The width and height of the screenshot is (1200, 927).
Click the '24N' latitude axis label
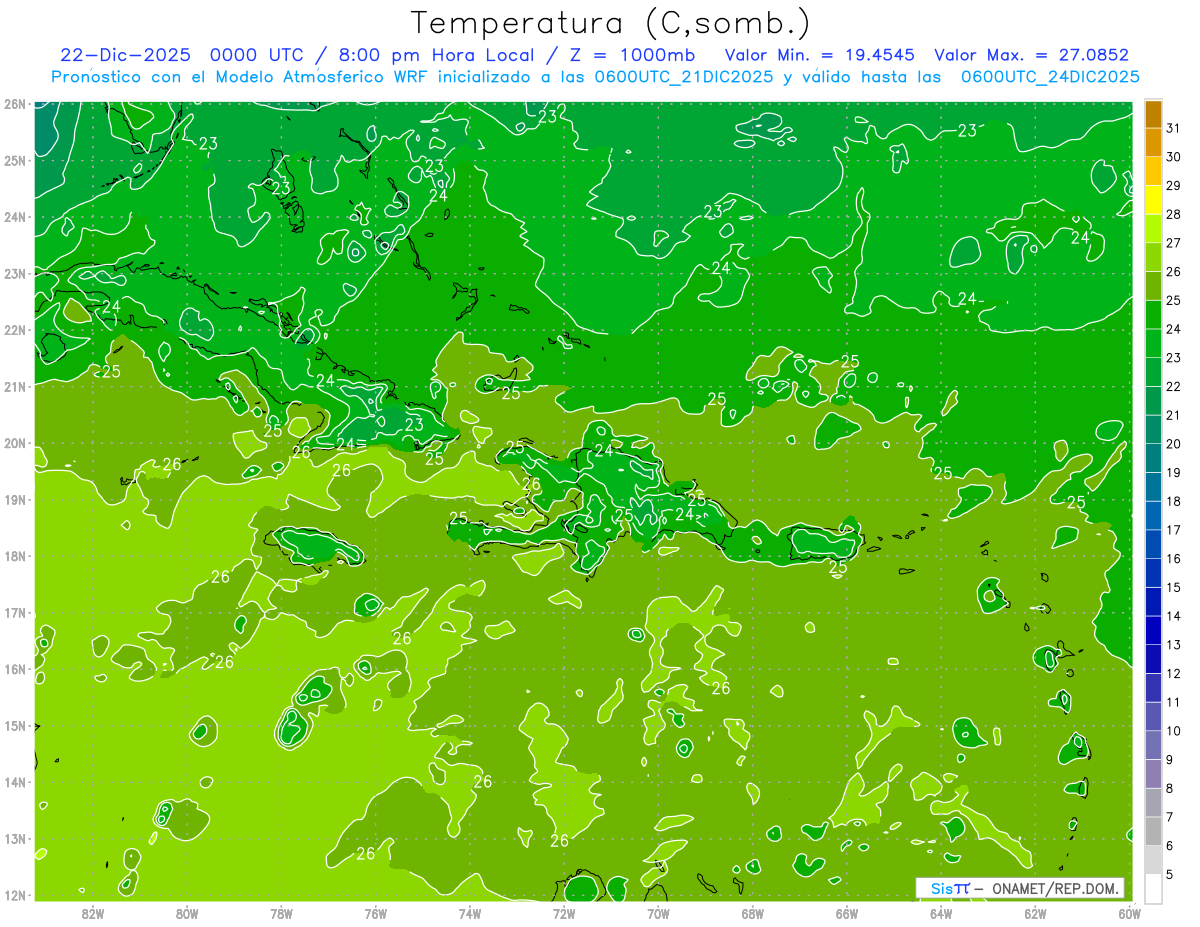[x=15, y=217]
